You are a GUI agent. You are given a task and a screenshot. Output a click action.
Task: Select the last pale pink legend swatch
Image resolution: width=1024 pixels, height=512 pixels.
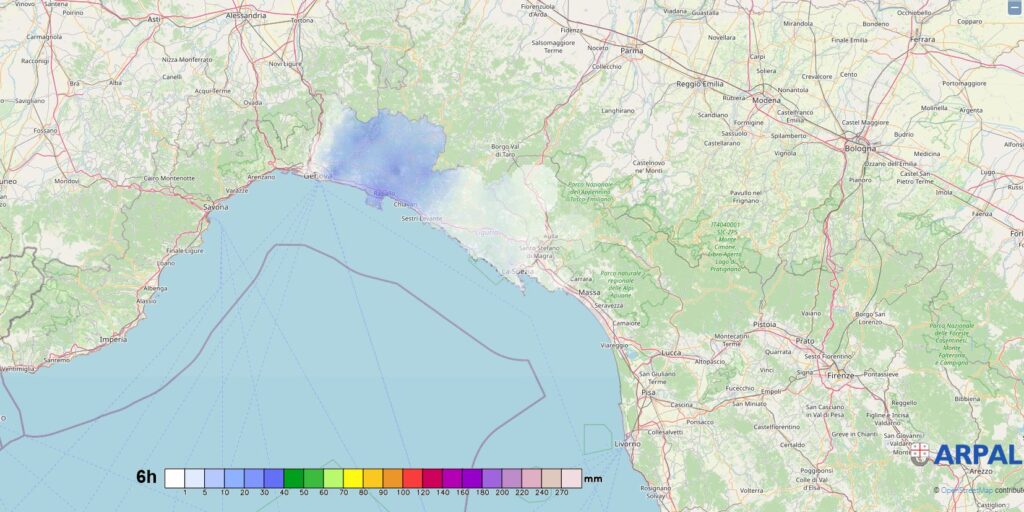(x=570, y=477)
